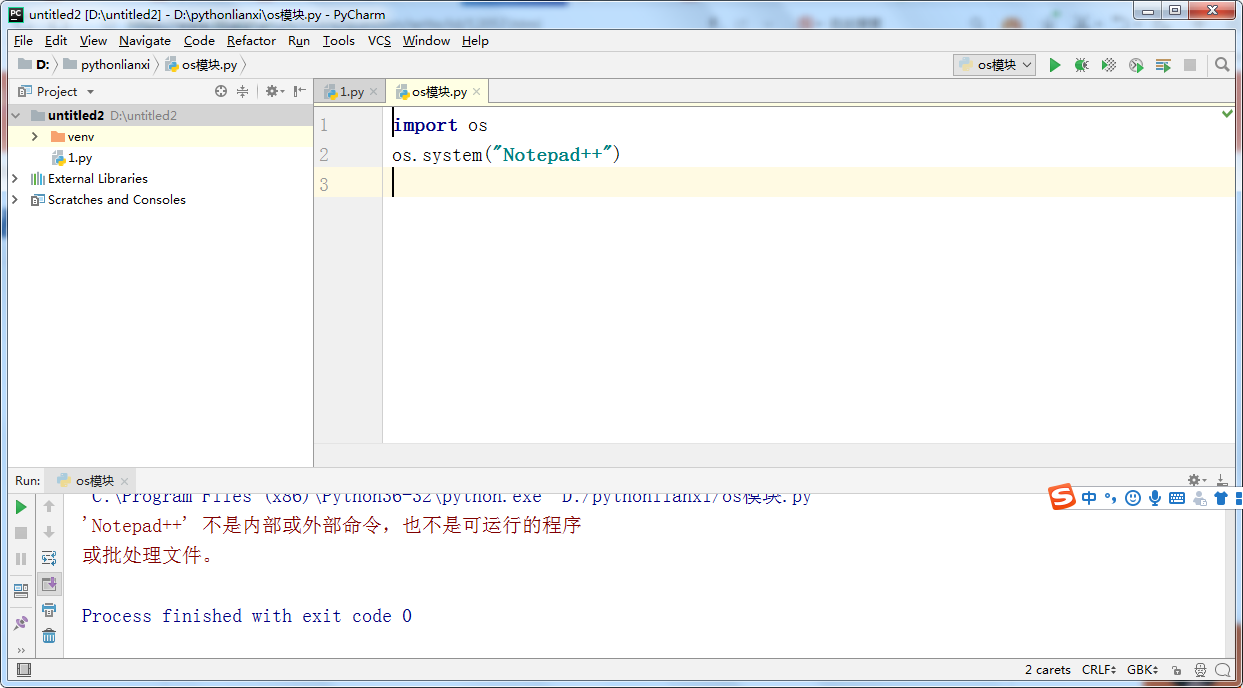Viewport: 1243px width, 688px height.
Task: Click the grey Stop icon in top toolbar
Action: [1190, 65]
